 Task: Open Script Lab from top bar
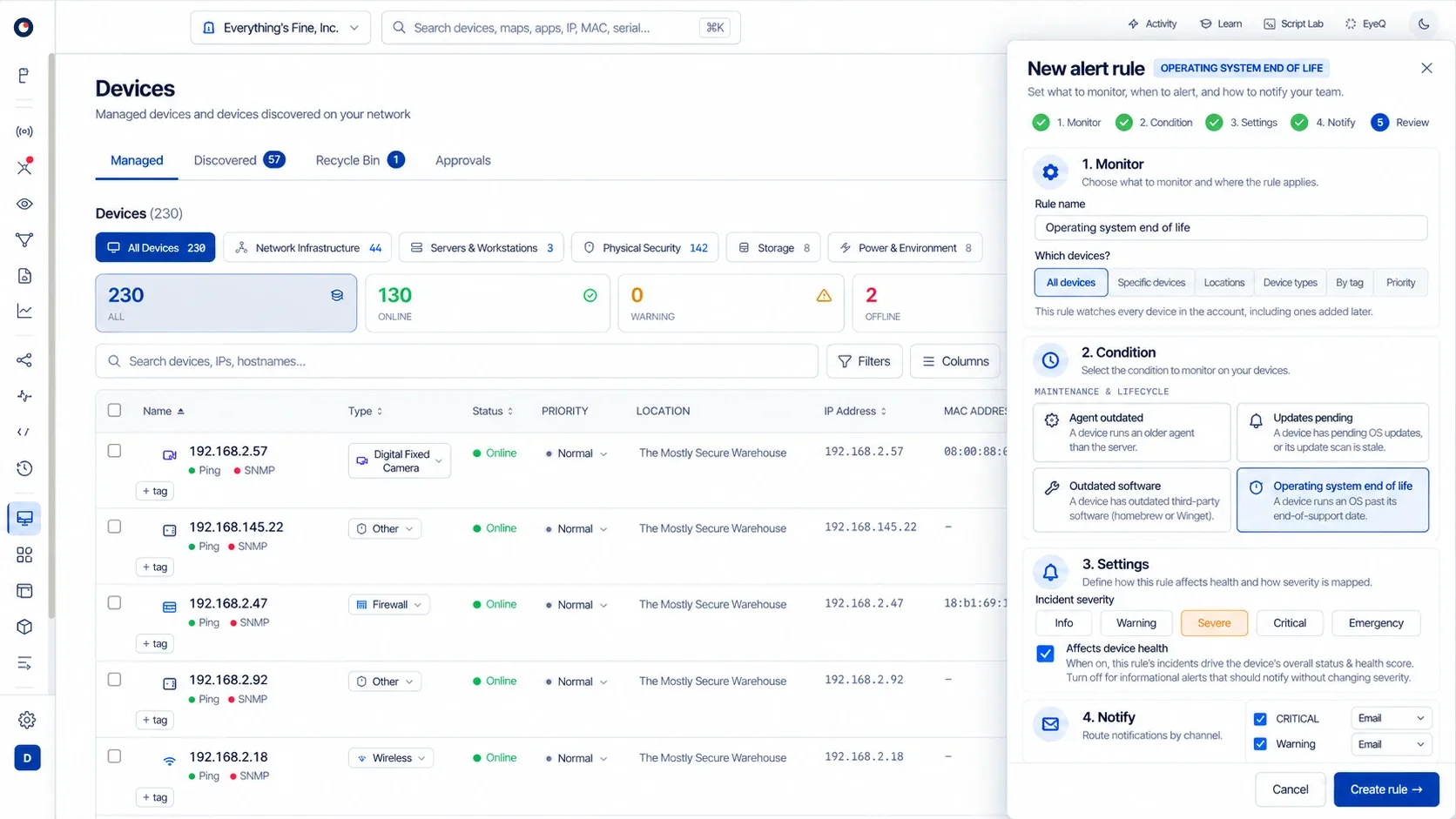point(1293,24)
